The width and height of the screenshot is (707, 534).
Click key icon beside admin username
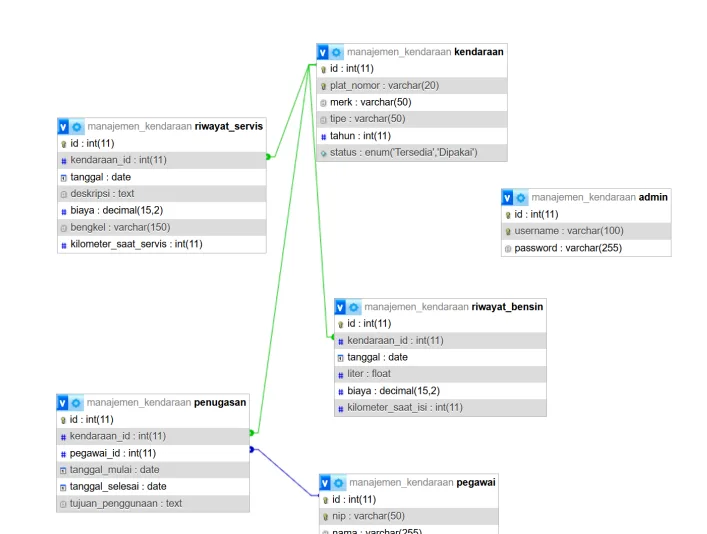[508, 232]
